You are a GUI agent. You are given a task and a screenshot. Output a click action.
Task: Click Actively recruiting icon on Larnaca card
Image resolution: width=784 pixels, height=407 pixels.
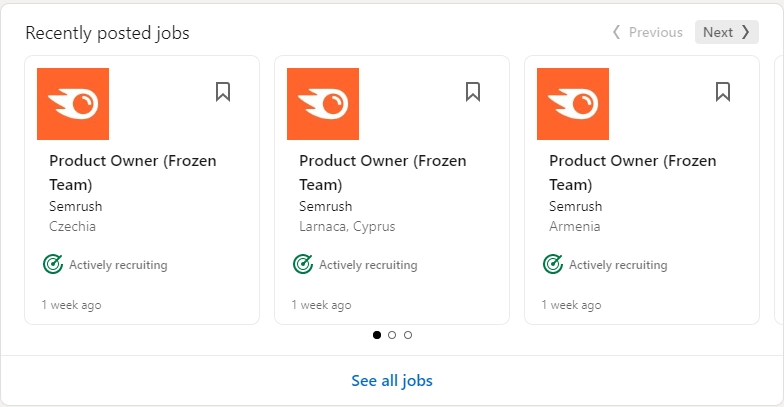[303, 265]
